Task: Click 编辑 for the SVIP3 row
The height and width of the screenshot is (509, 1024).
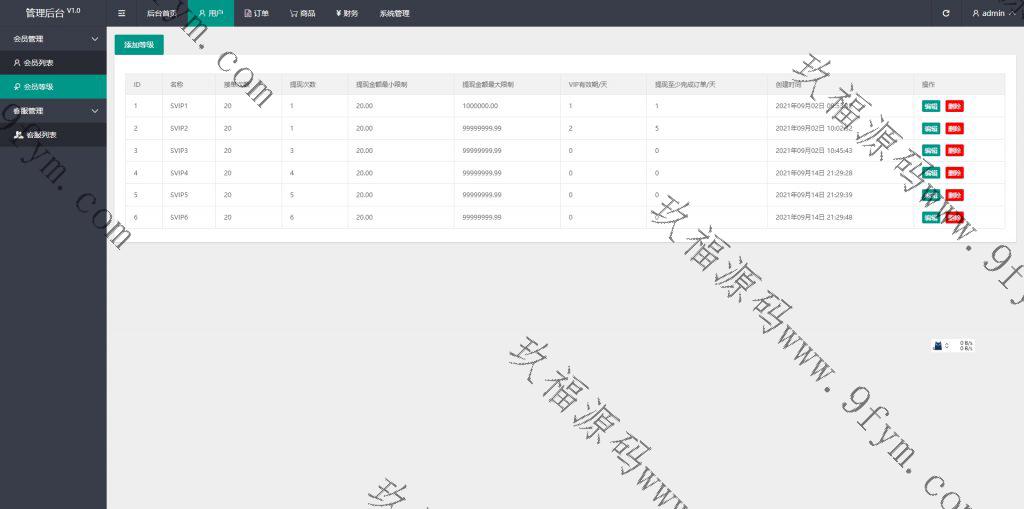Action: pos(931,150)
